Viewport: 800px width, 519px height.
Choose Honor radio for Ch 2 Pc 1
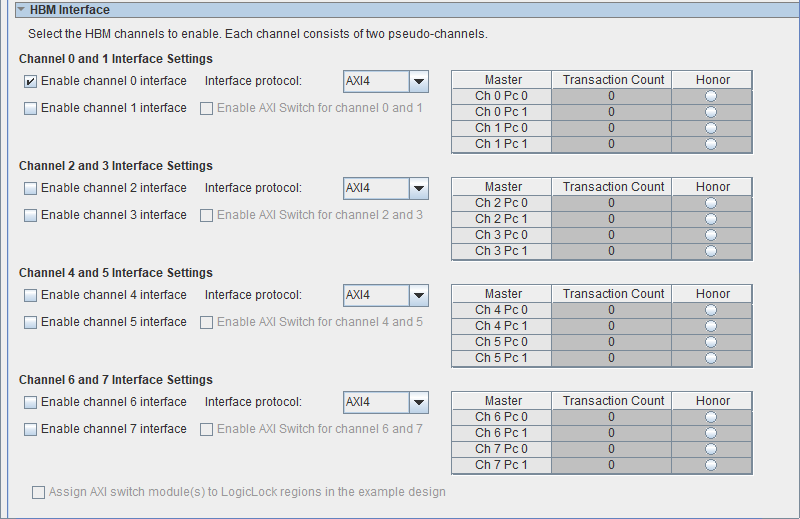coord(711,219)
